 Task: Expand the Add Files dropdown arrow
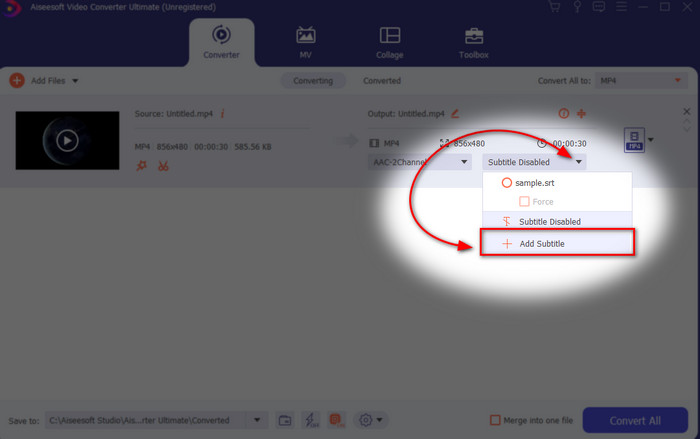tap(75, 81)
